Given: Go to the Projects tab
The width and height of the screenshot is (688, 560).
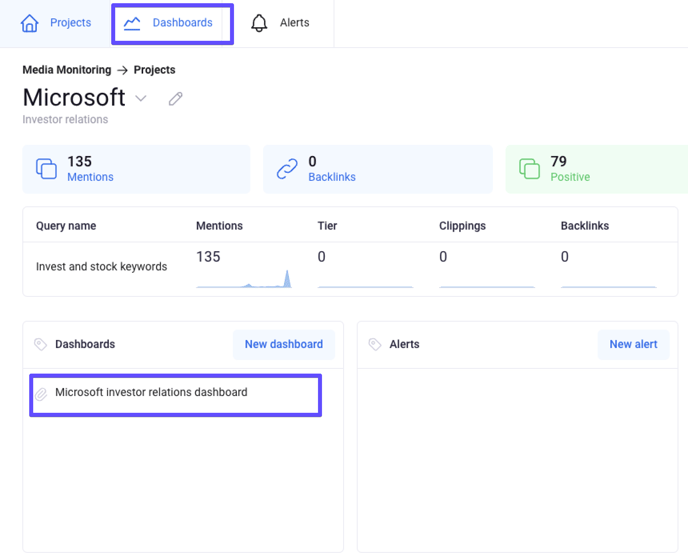Looking at the screenshot, I should [x=56, y=23].
